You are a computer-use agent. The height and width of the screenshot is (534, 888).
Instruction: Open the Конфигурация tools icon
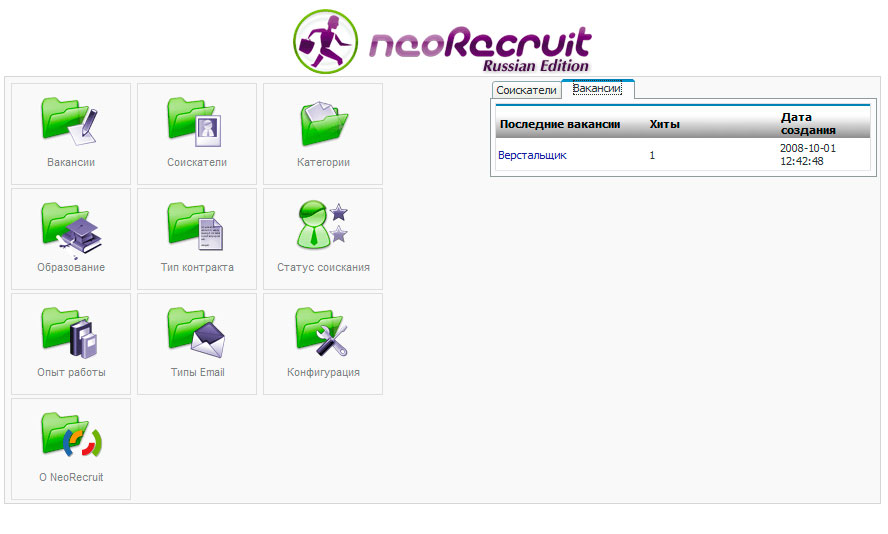coord(322,332)
